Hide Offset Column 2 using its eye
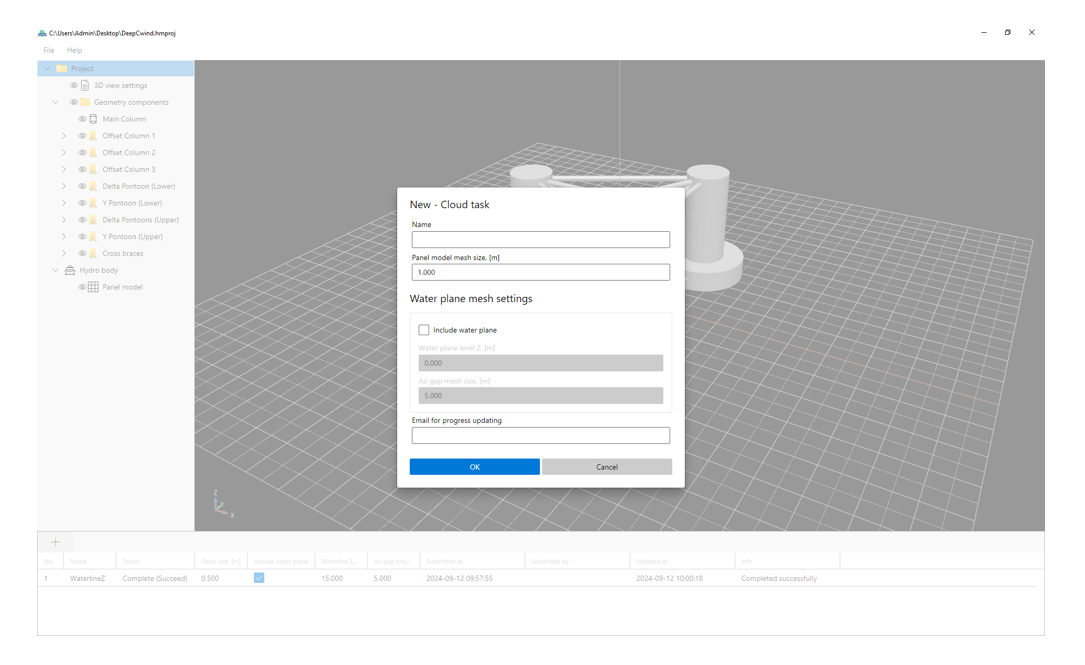This screenshot has width=1085, height=665. [x=82, y=152]
